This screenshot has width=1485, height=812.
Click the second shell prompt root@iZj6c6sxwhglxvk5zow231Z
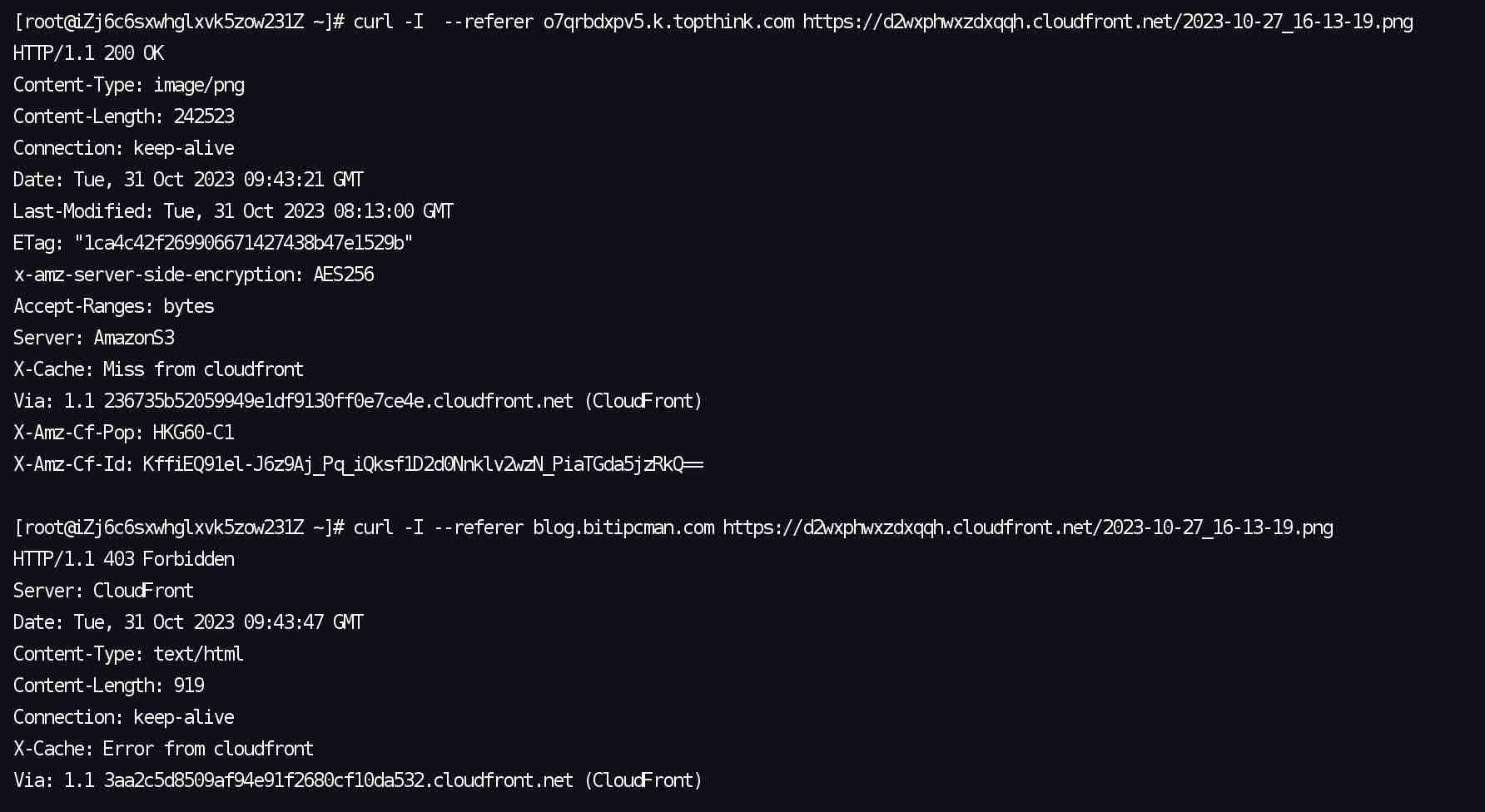coord(163,527)
